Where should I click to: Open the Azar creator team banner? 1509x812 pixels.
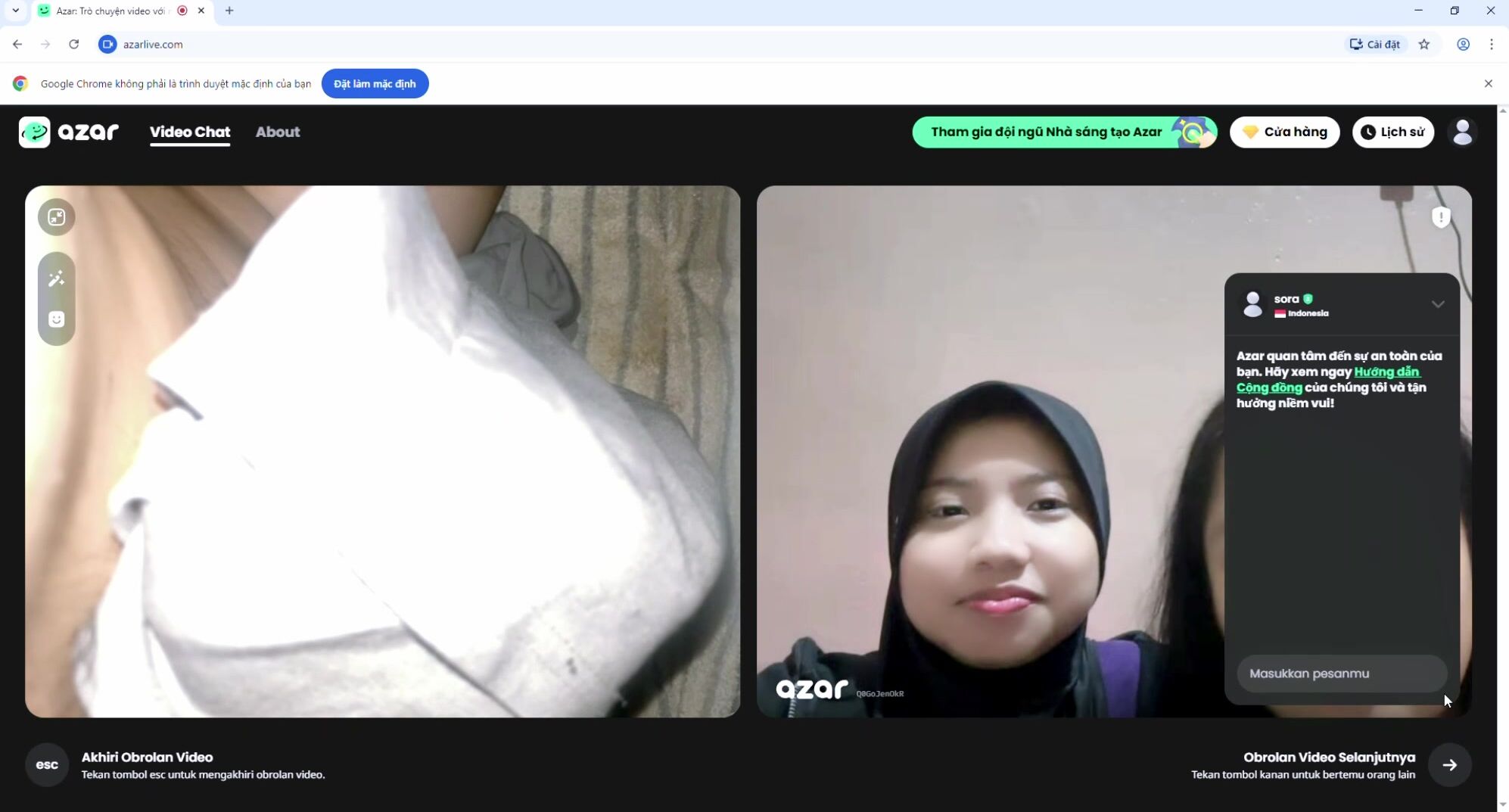click(x=1065, y=132)
